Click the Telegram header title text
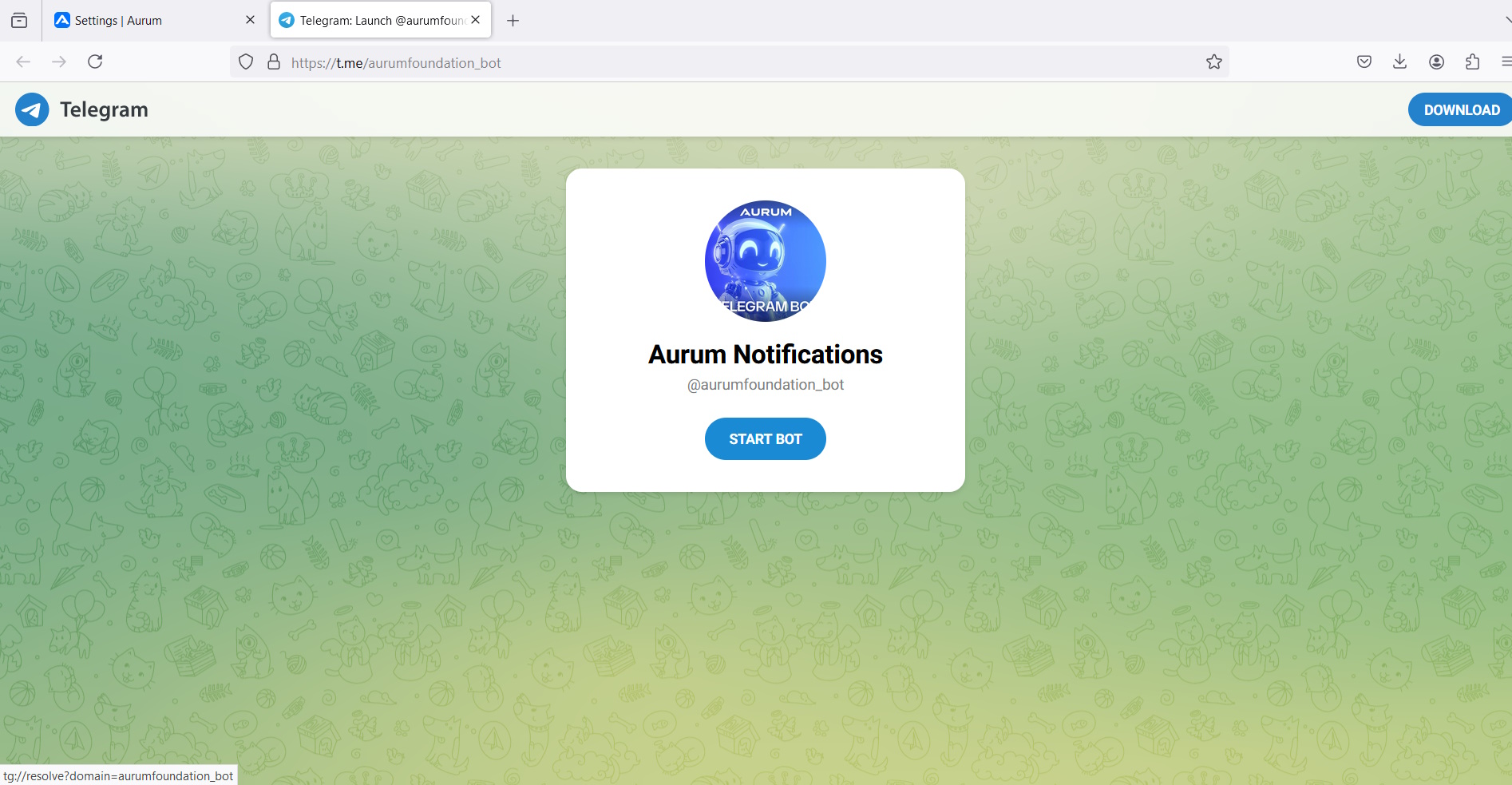The image size is (1512, 785). pos(104,109)
